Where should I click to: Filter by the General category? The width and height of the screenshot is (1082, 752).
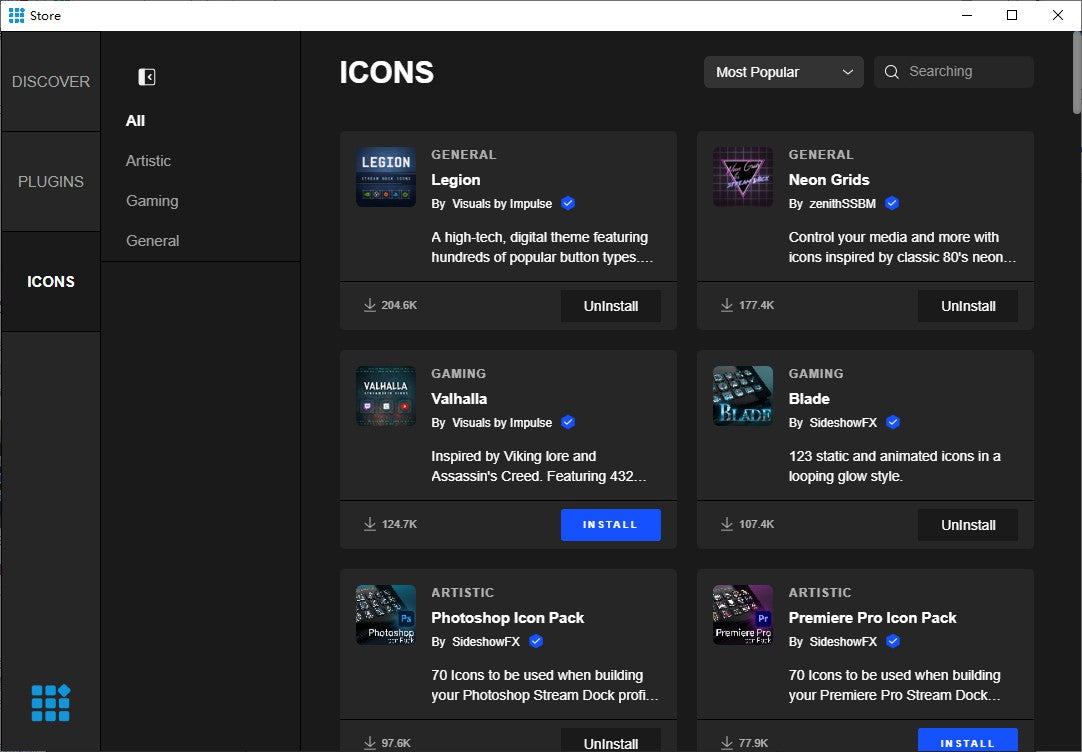152,241
